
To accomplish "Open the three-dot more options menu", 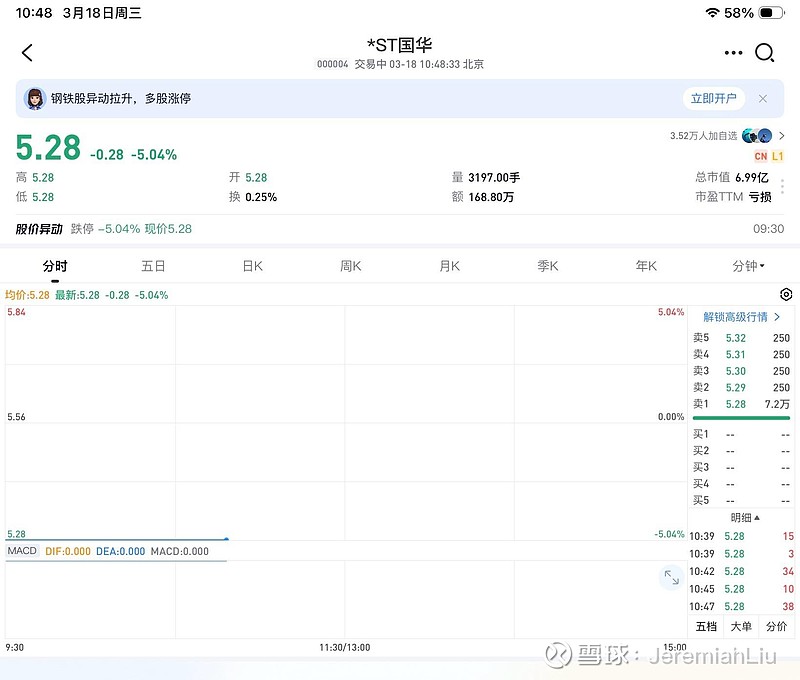I will (734, 53).
